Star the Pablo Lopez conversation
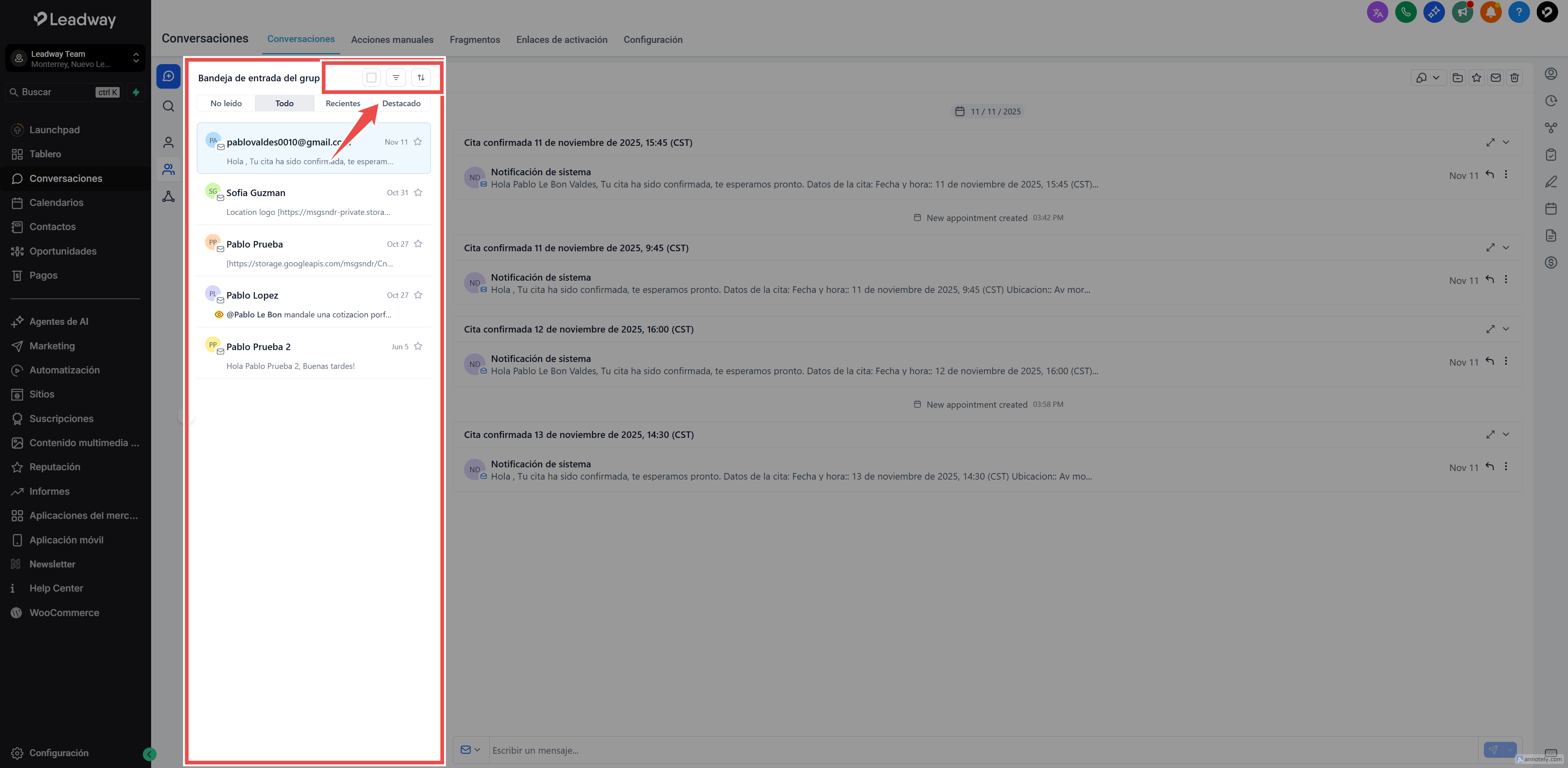This screenshot has width=1568, height=768. [x=418, y=295]
